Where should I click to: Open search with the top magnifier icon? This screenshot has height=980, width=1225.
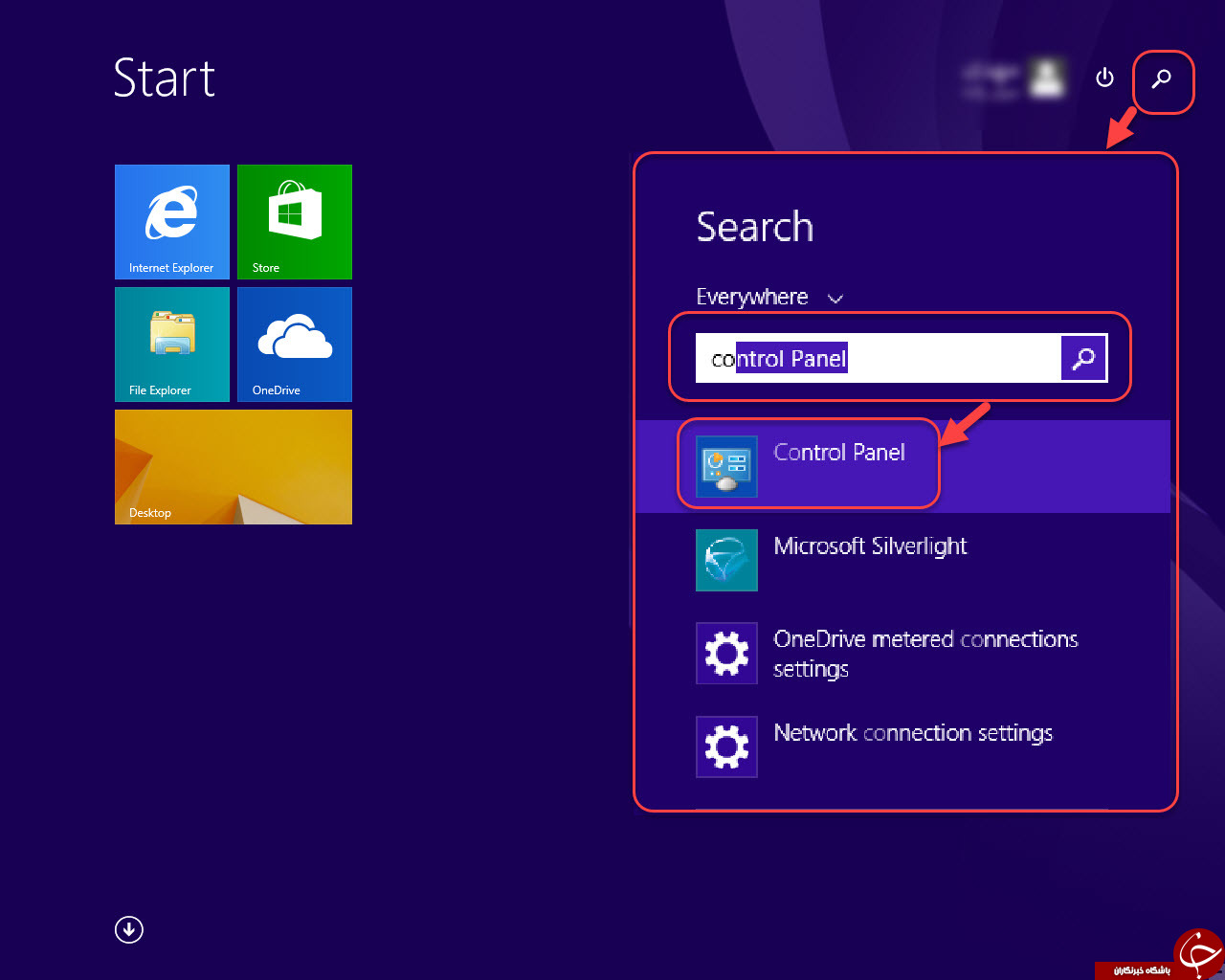click(1162, 79)
